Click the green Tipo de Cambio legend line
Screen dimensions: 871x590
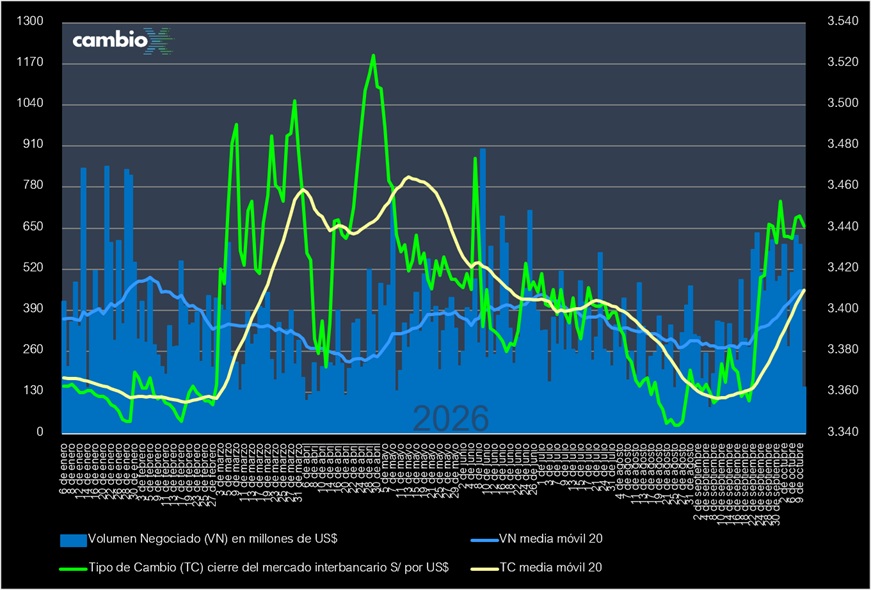[x=73, y=568]
